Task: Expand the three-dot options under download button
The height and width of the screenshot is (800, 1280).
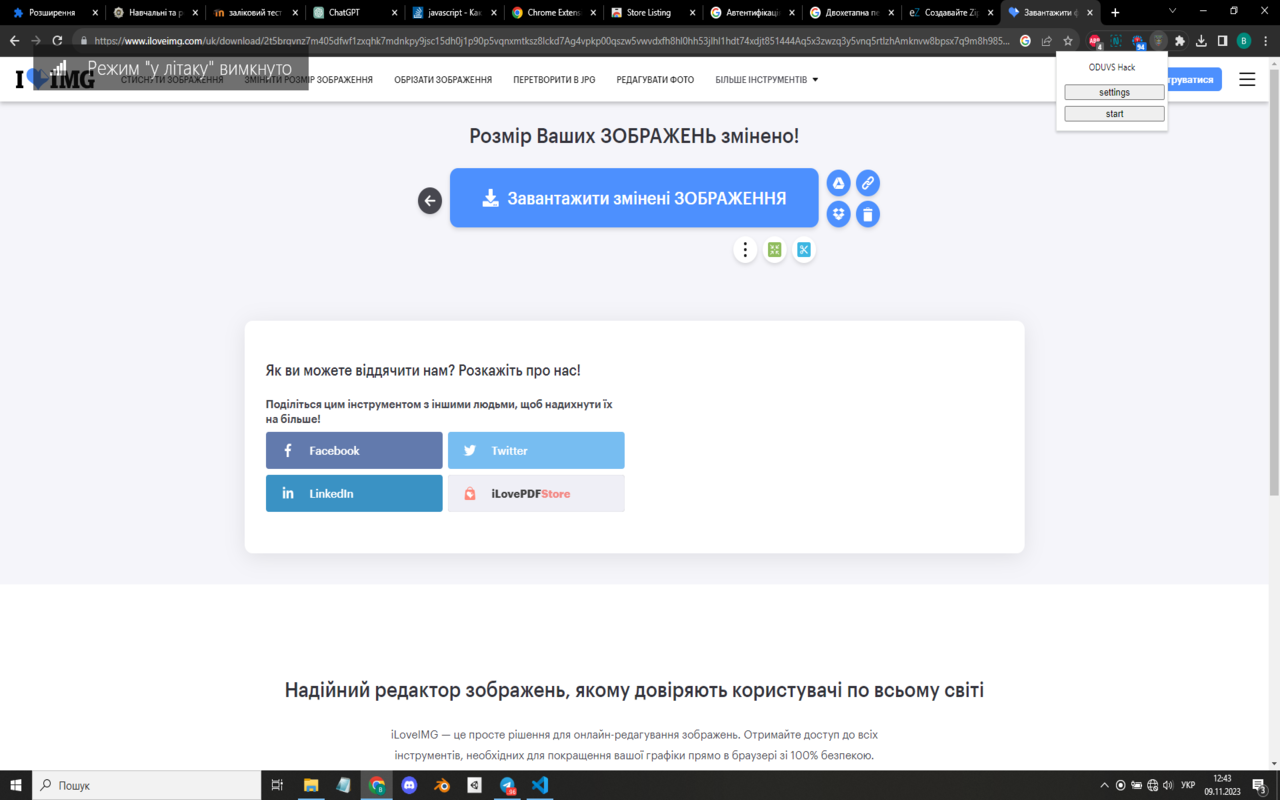Action: pyautogui.click(x=745, y=250)
